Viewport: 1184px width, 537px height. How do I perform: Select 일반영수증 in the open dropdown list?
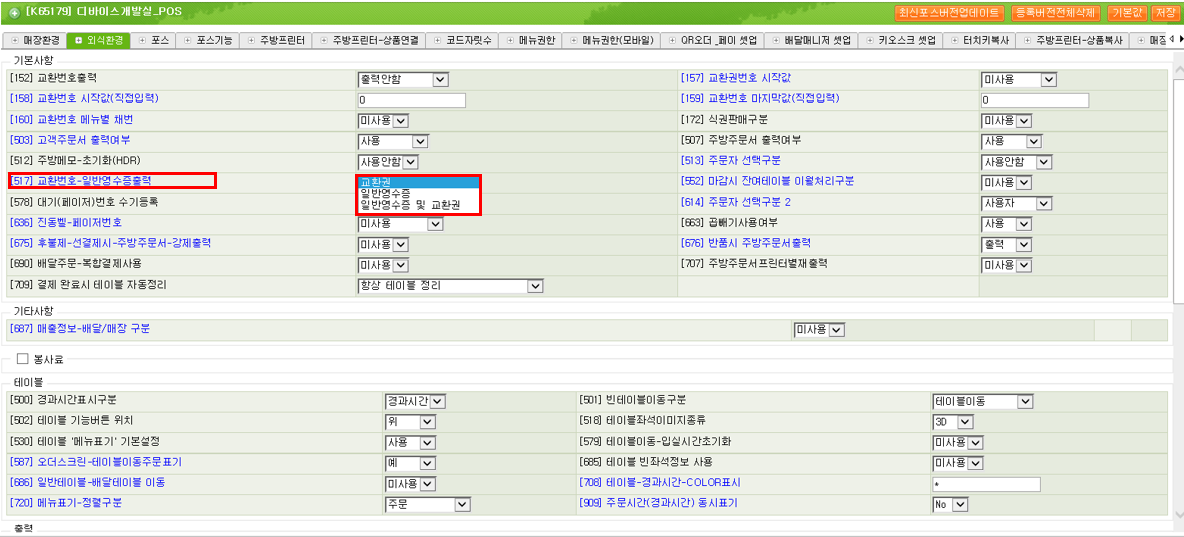tap(385, 193)
